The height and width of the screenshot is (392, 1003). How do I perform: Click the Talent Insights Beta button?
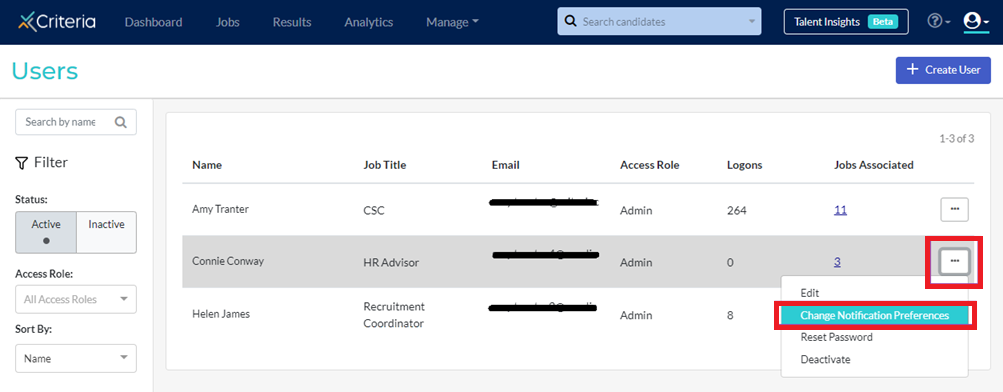tap(846, 22)
